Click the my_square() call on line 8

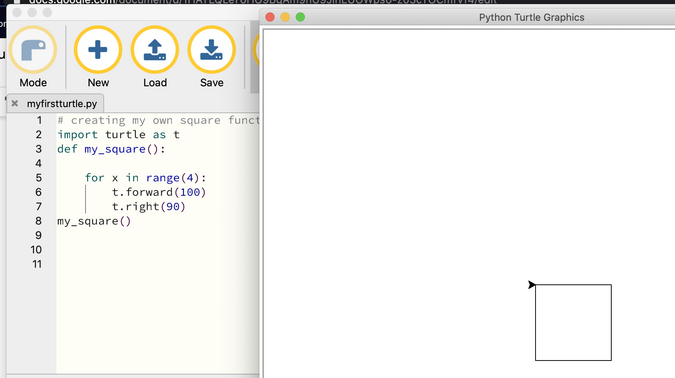pos(94,221)
